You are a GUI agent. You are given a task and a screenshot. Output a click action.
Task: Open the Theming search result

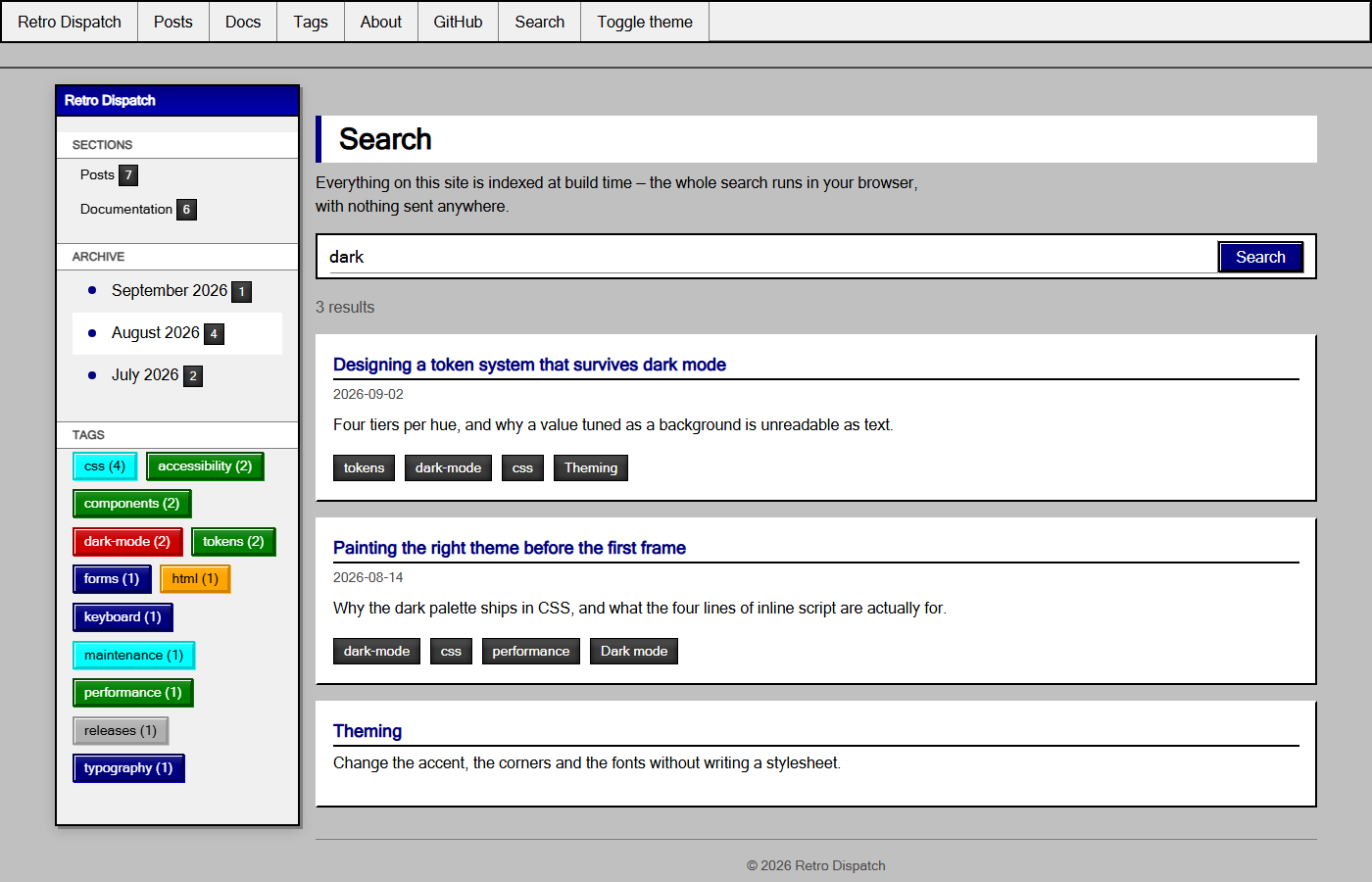pos(367,731)
